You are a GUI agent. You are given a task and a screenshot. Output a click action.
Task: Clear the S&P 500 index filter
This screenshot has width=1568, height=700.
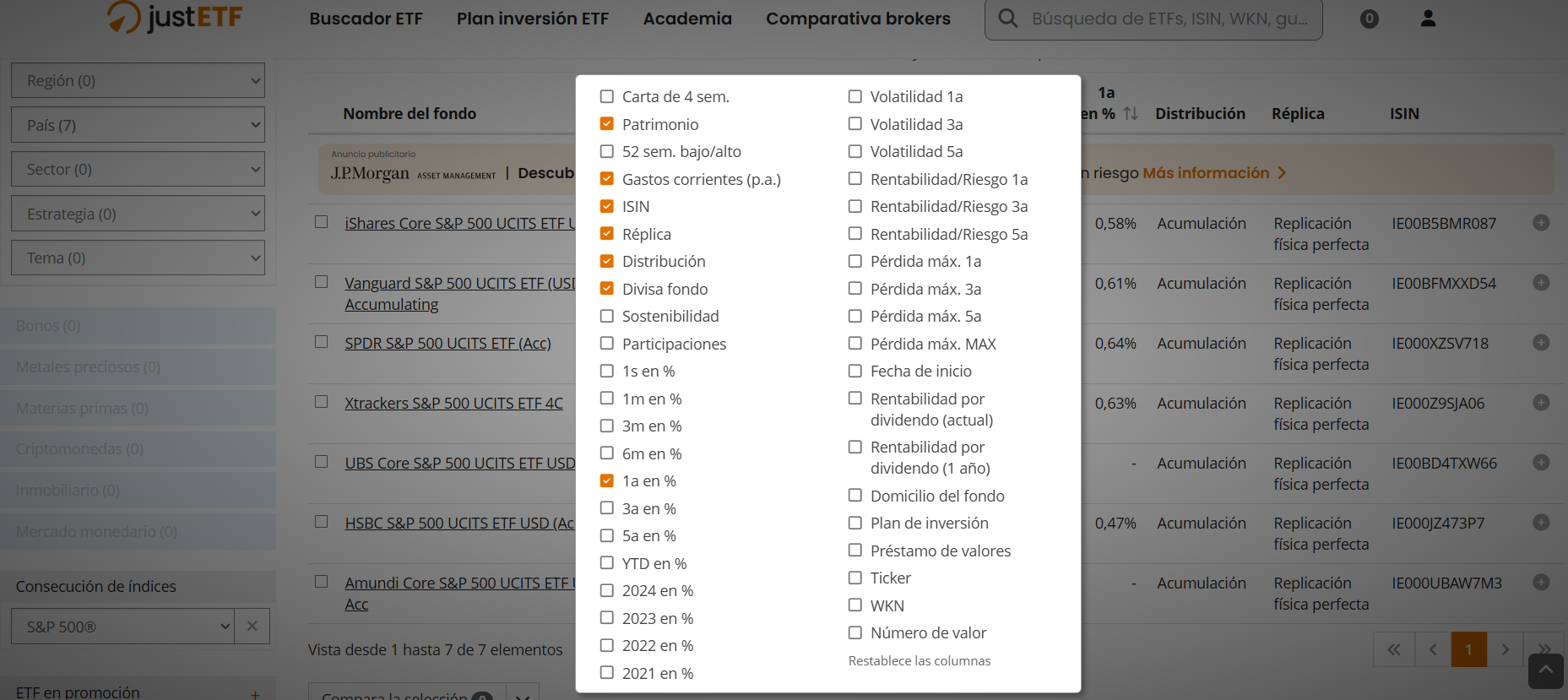coord(252,627)
